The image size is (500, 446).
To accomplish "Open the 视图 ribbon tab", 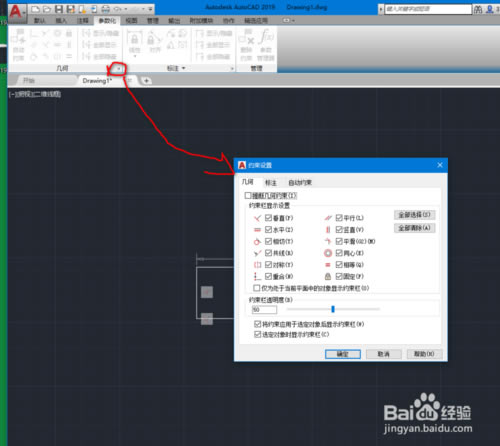I will 131,21.
